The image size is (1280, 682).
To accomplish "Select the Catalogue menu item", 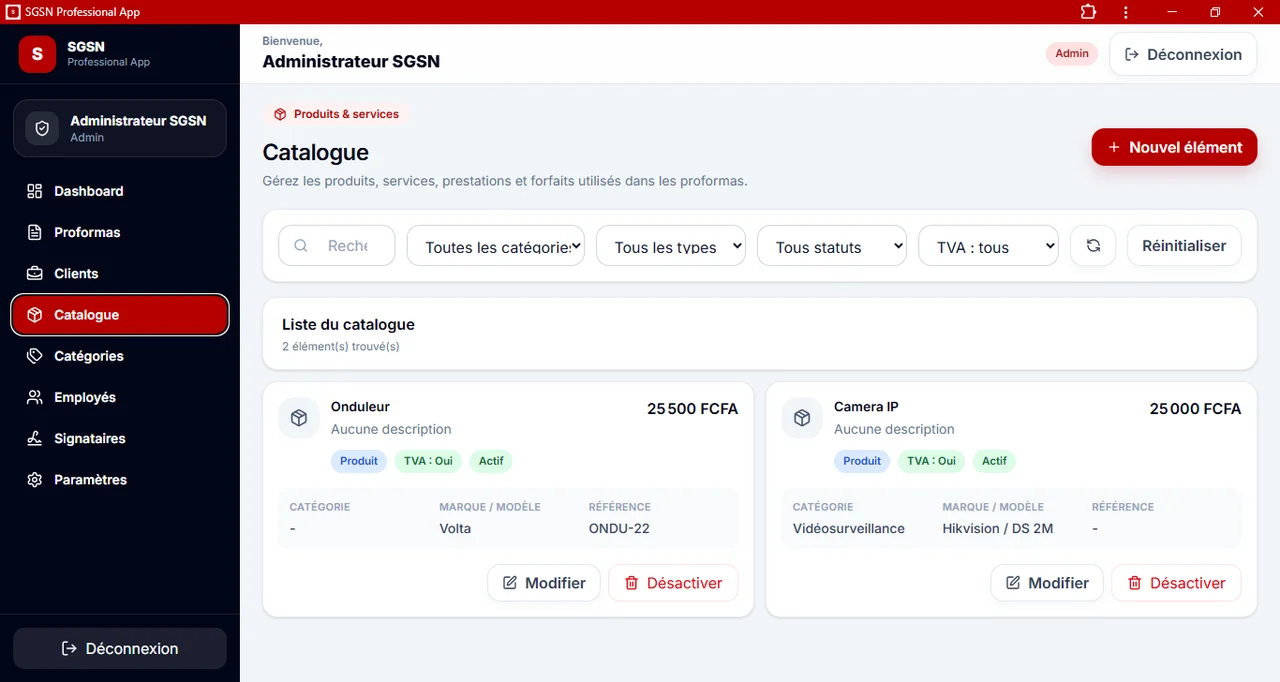I will tap(120, 315).
